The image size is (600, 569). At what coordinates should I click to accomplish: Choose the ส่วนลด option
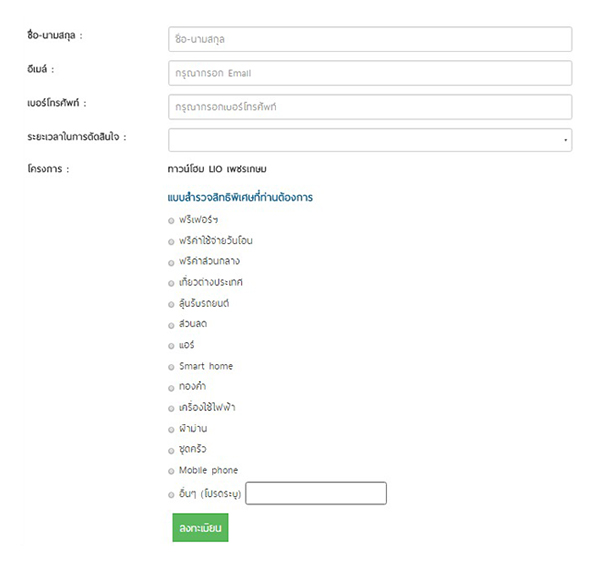[171, 325]
